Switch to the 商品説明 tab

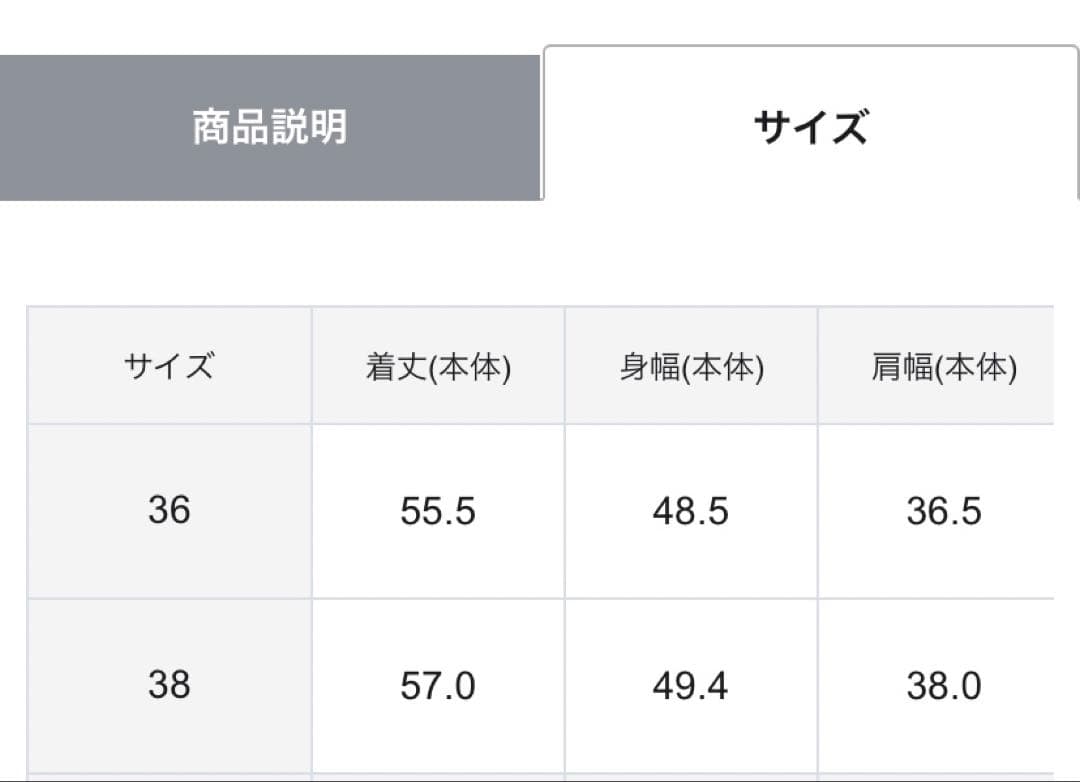pyautogui.click(x=269, y=128)
